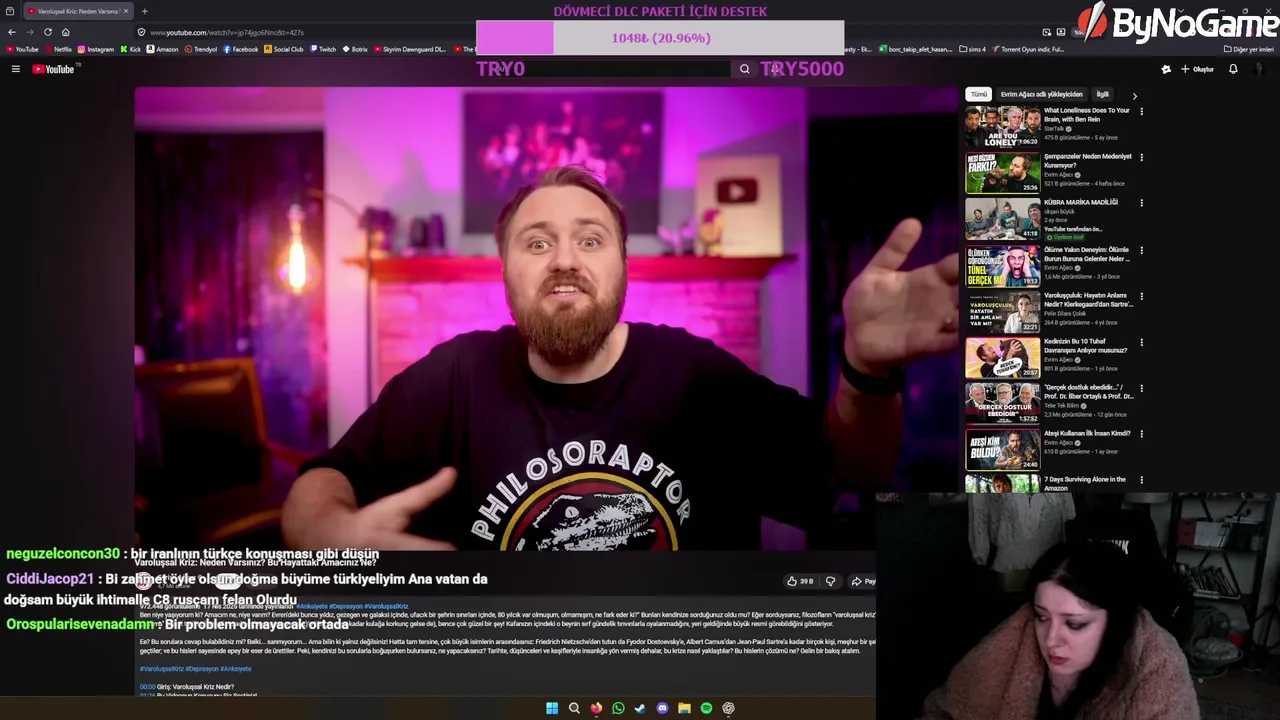This screenshot has width=1280, height=720.
Task: Click the share Paylaş arrow button
Action: pos(862,581)
